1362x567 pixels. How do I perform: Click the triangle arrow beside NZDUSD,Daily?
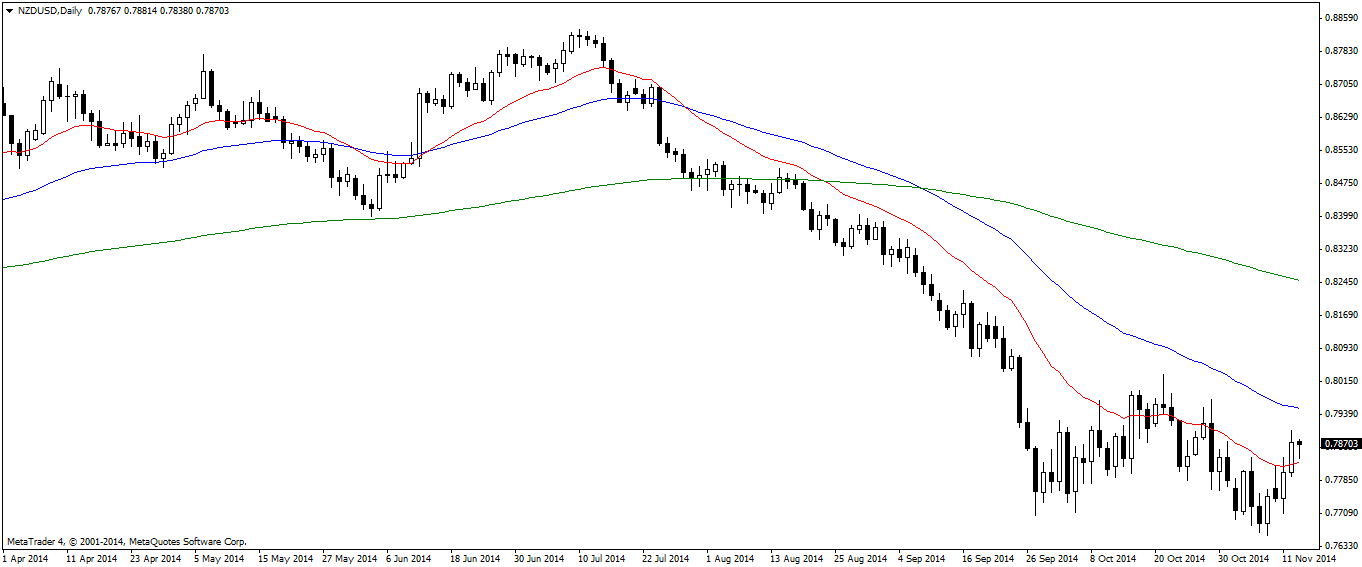click(x=9, y=10)
